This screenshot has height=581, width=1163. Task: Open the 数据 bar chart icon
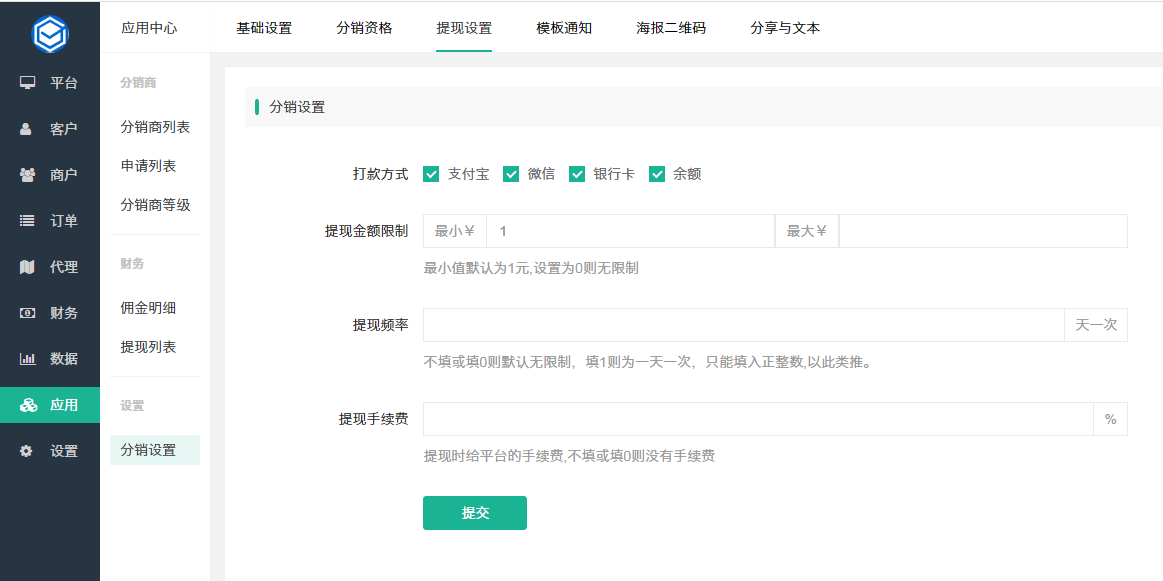point(27,358)
